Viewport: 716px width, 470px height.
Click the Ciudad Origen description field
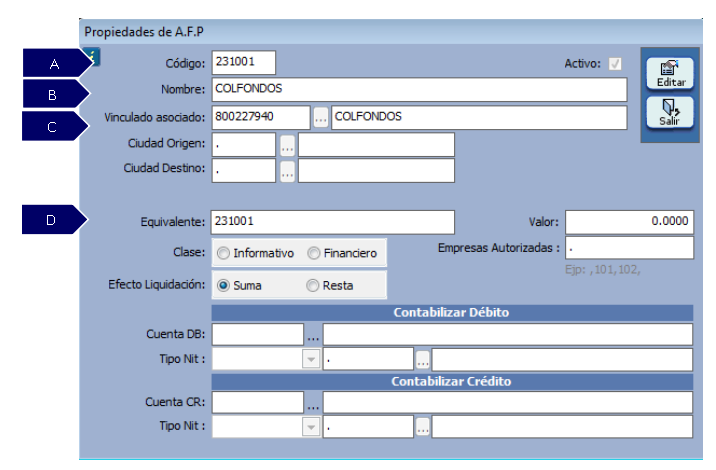click(x=376, y=145)
